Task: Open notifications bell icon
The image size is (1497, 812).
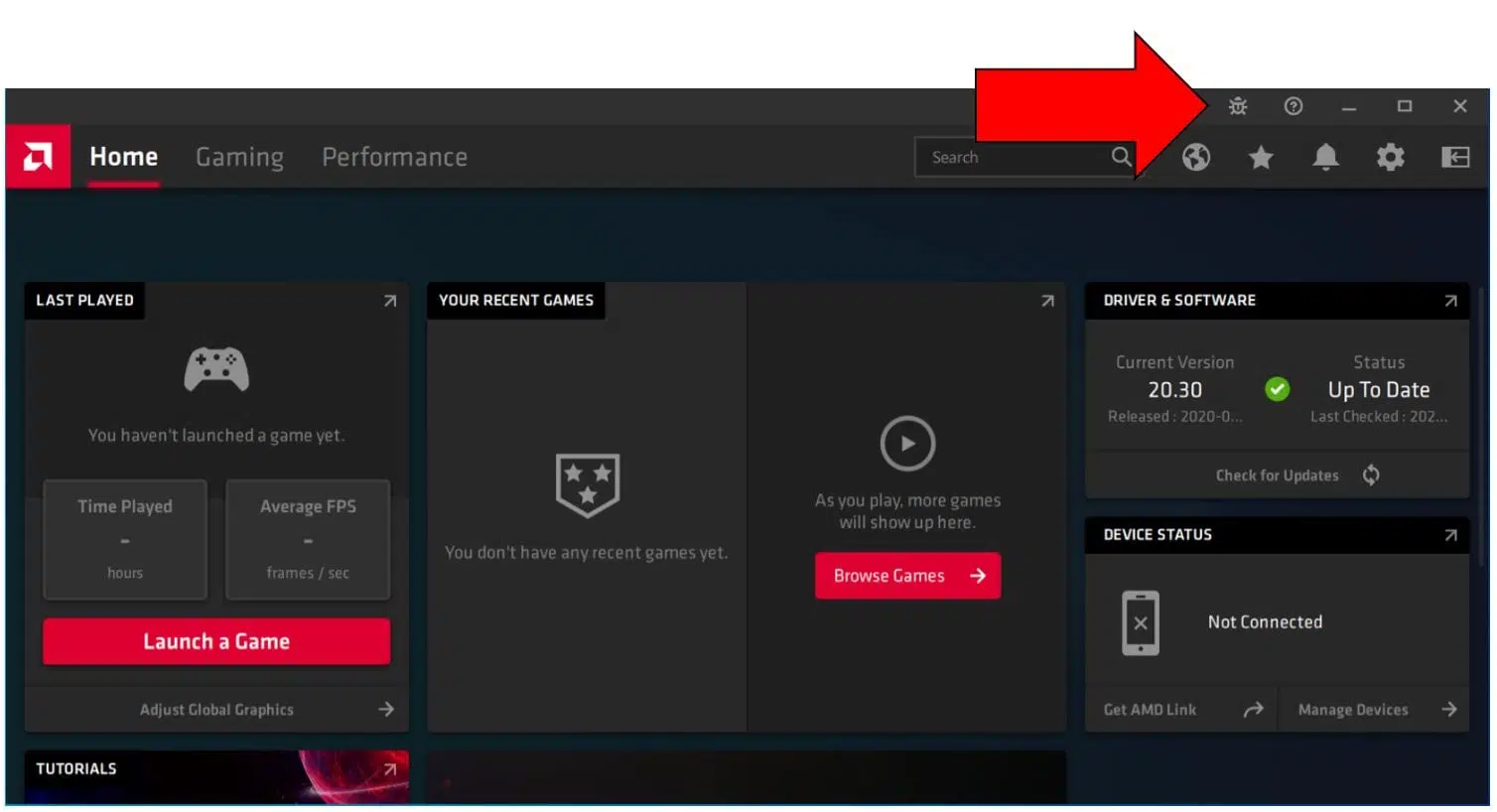Action: click(x=1325, y=157)
